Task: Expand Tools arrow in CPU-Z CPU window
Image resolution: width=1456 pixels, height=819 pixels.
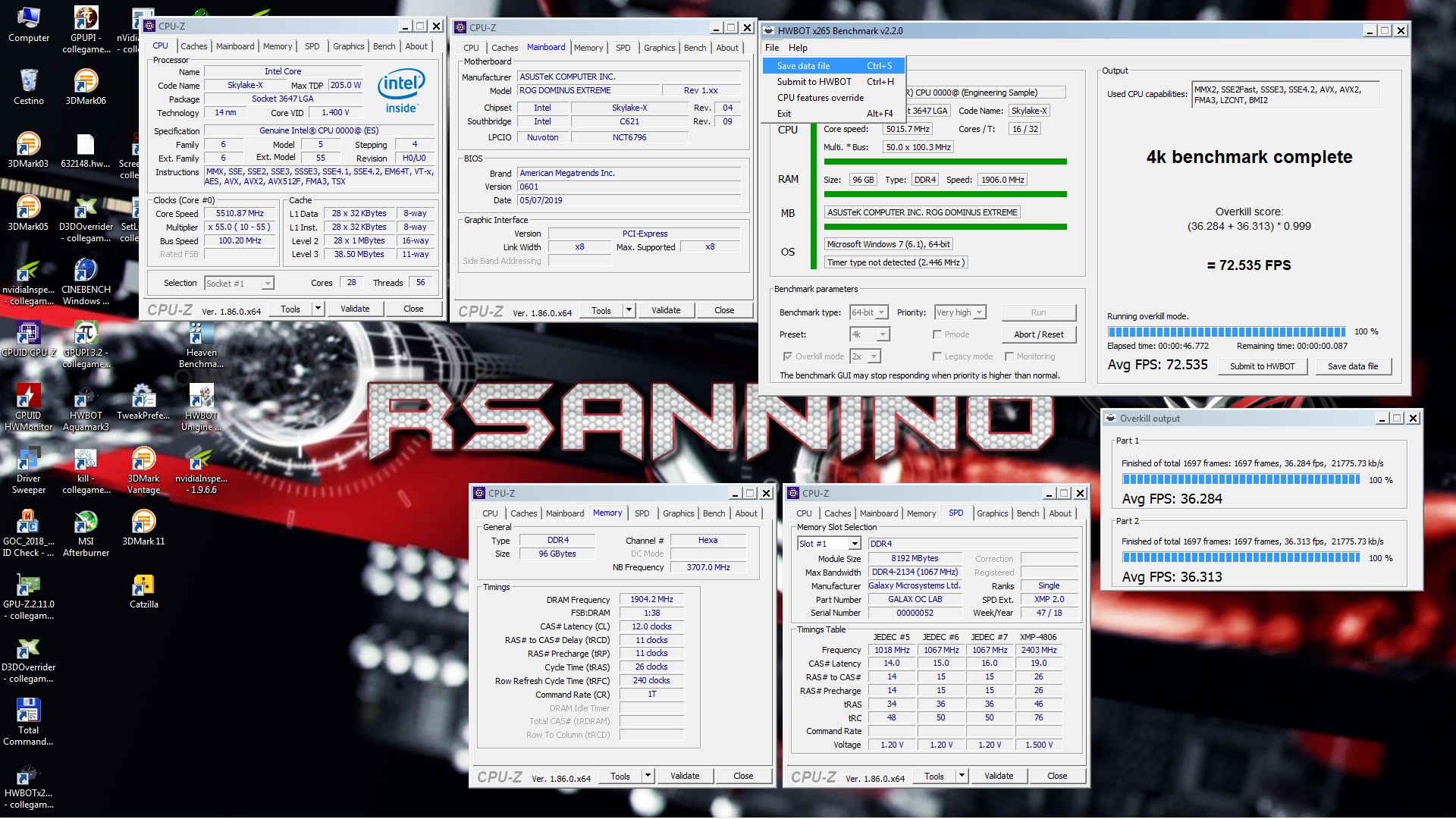Action: click(318, 309)
